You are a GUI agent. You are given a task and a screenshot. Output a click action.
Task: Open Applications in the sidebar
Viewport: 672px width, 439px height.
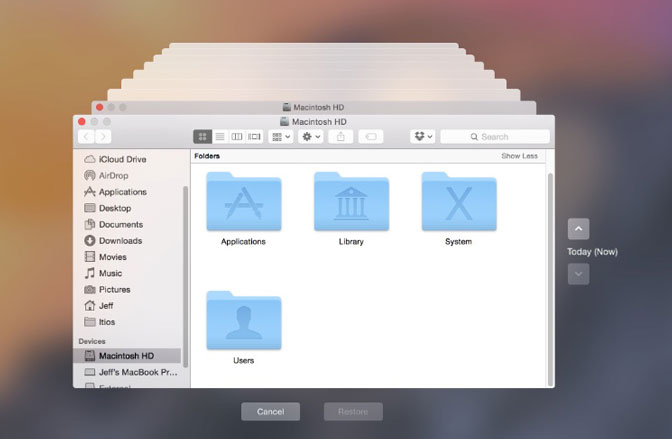pyautogui.click(x=127, y=192)
